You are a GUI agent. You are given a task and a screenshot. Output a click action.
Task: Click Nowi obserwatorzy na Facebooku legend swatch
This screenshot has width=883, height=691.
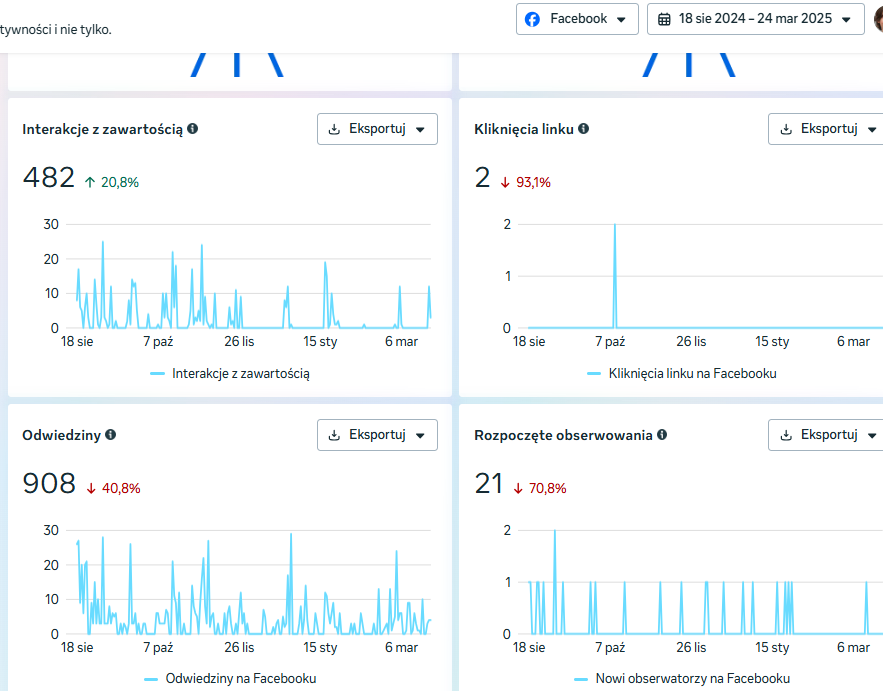(x=581, y=679)
